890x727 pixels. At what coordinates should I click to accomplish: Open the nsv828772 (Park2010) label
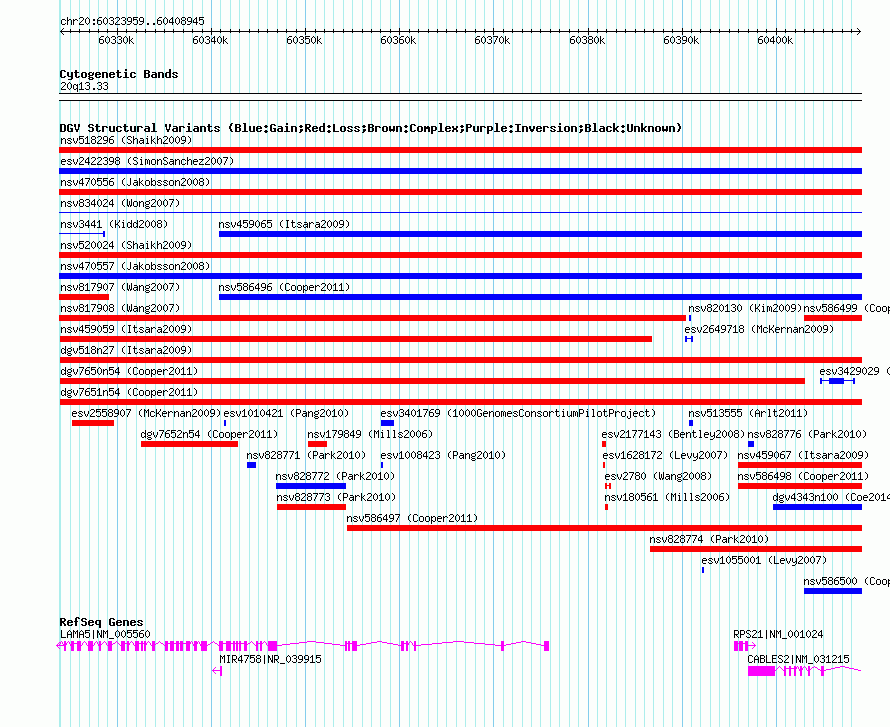(335, 476)
